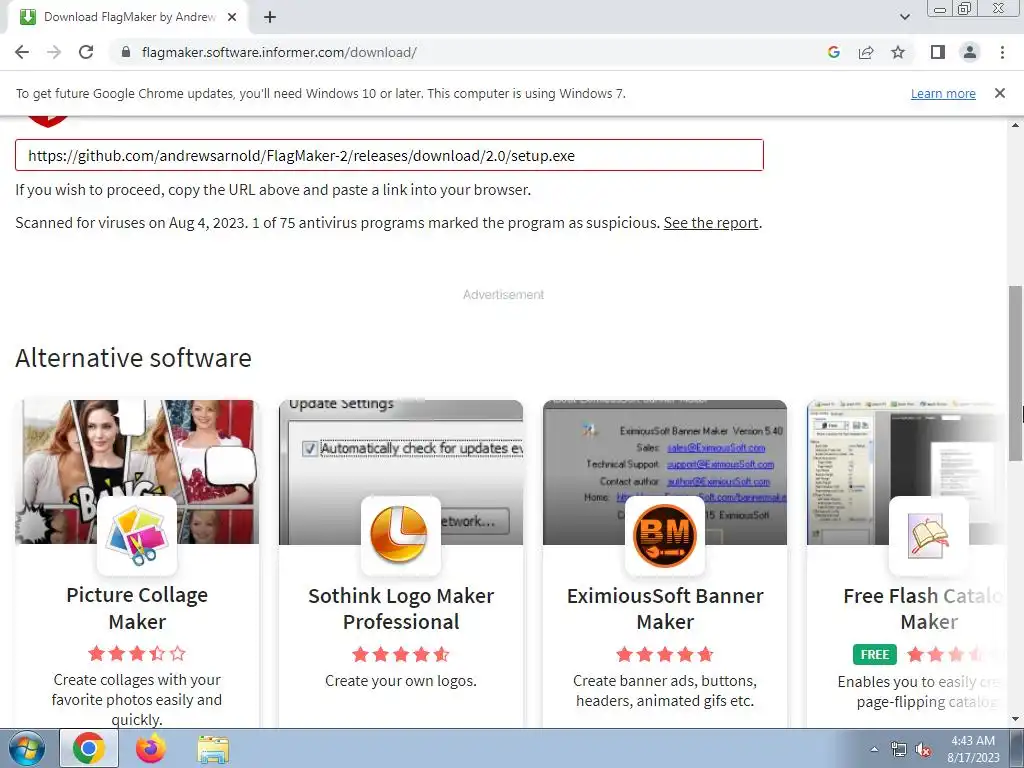Viewport: 1024px width, 768px height.
Task: Click the Chrome taskbar icon
Action: click(x=89, y=748)
